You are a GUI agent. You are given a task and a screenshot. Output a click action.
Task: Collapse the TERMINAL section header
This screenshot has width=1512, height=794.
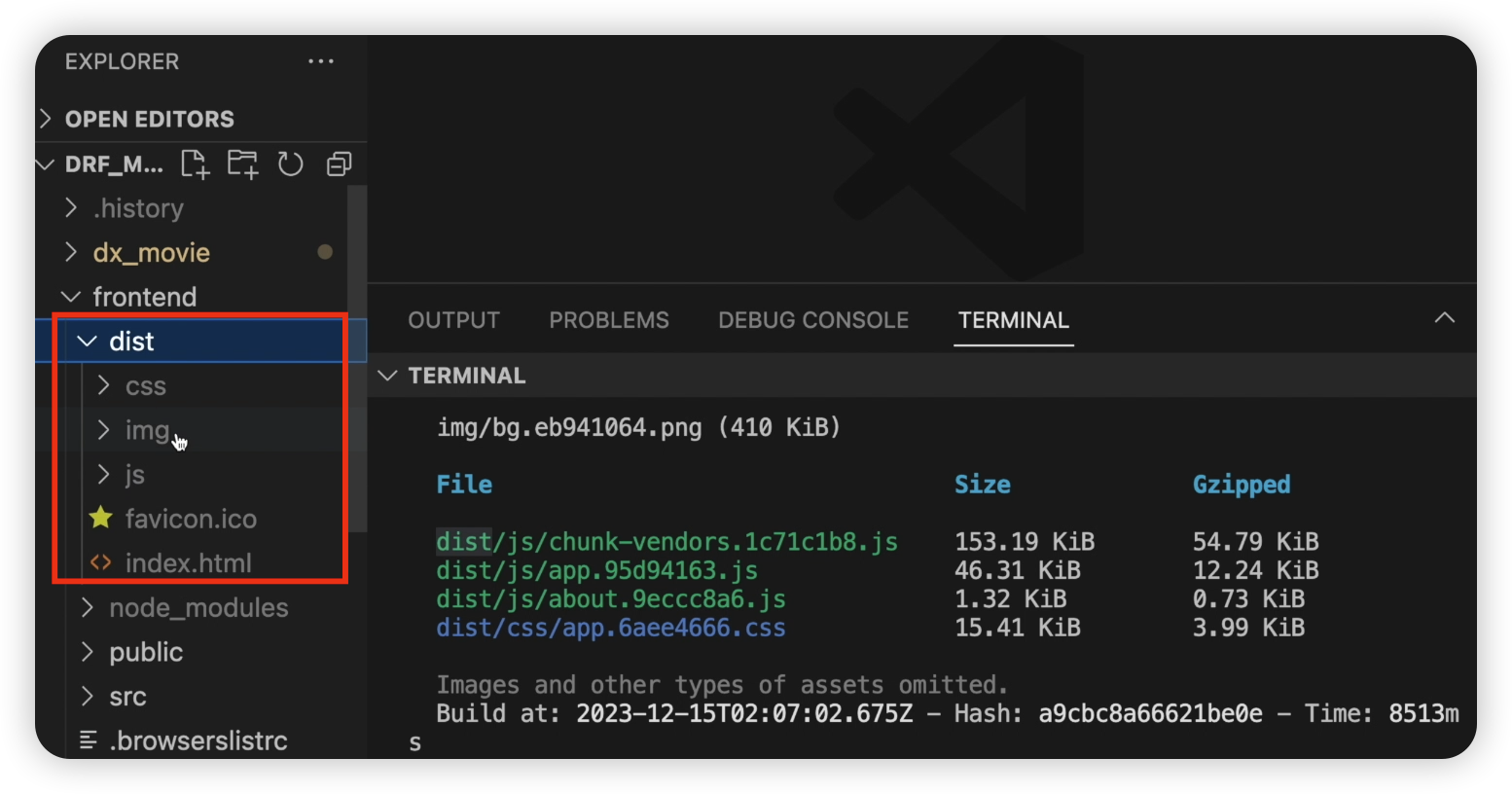point(467,376)
